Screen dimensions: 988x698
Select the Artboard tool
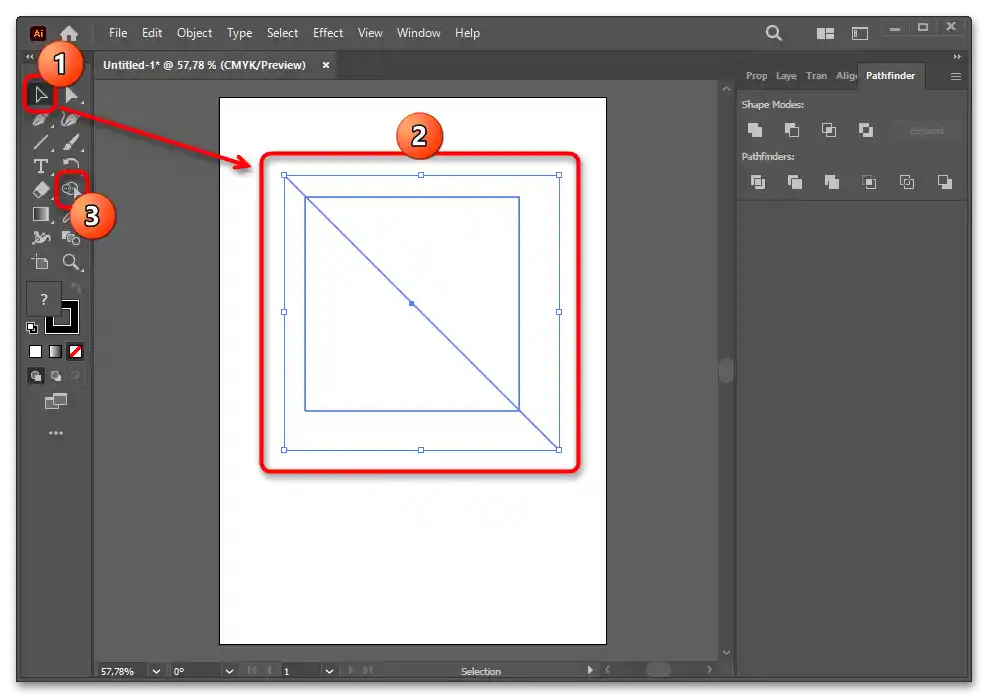click(x=40, y=262)
